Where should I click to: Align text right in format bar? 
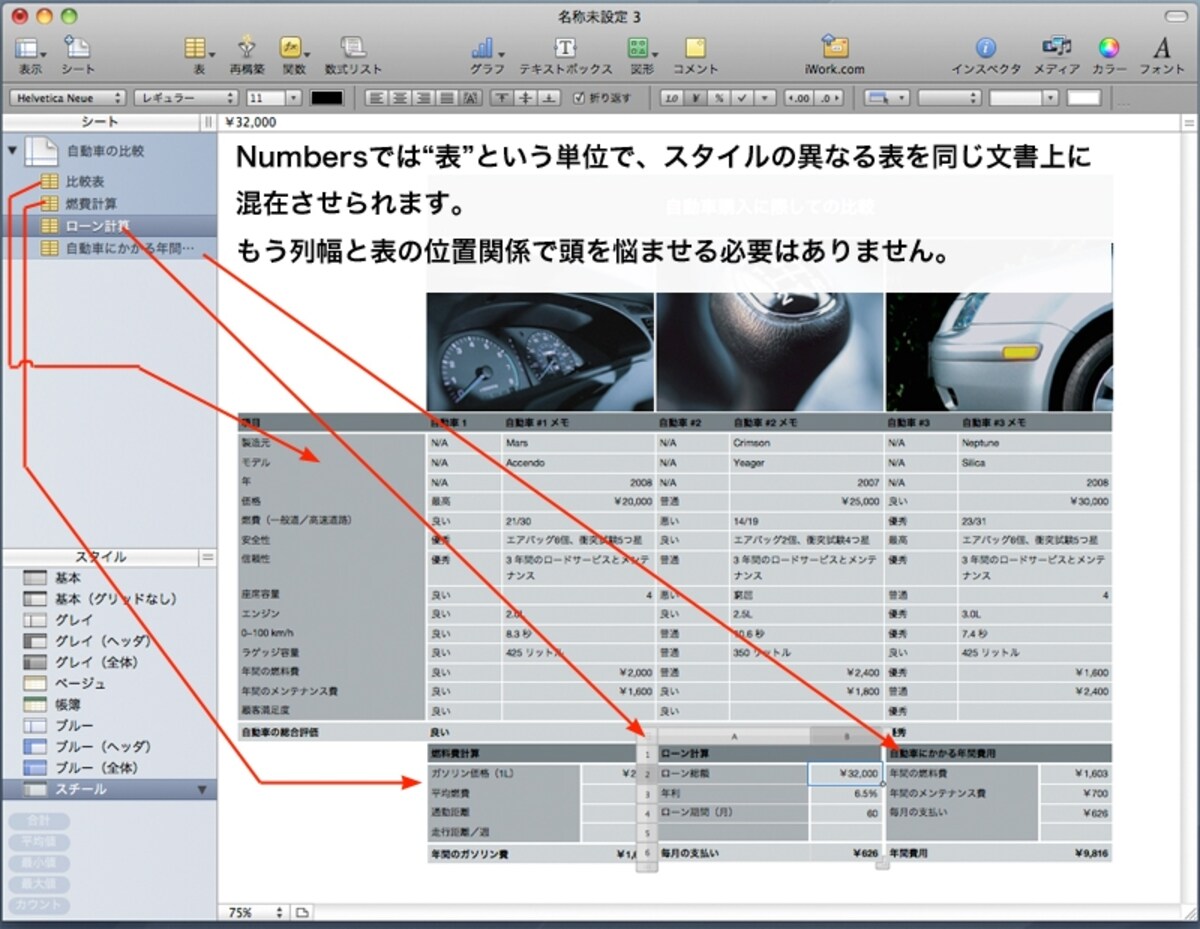coord(423,98)
